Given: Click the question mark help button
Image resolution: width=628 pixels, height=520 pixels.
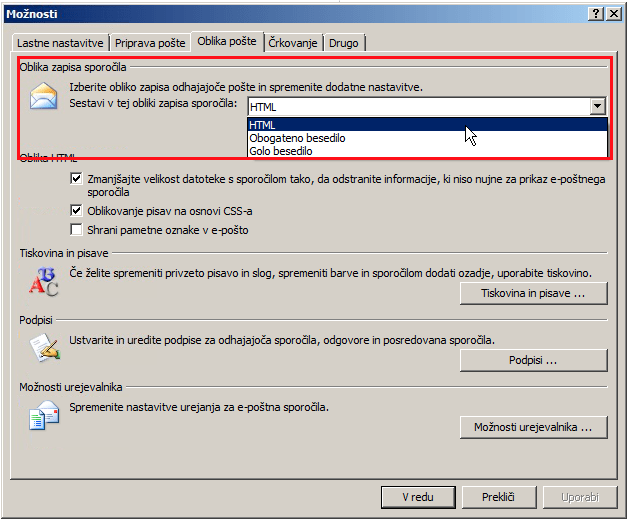Looking at the screenshot, I should point(597,12).
